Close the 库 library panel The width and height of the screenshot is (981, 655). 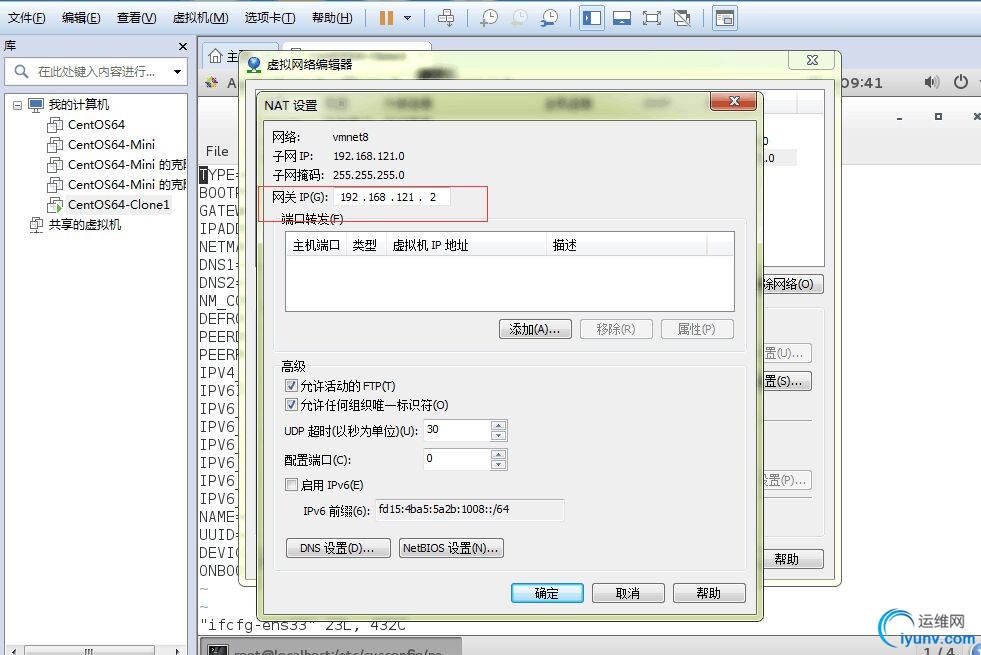pos(183,46)
